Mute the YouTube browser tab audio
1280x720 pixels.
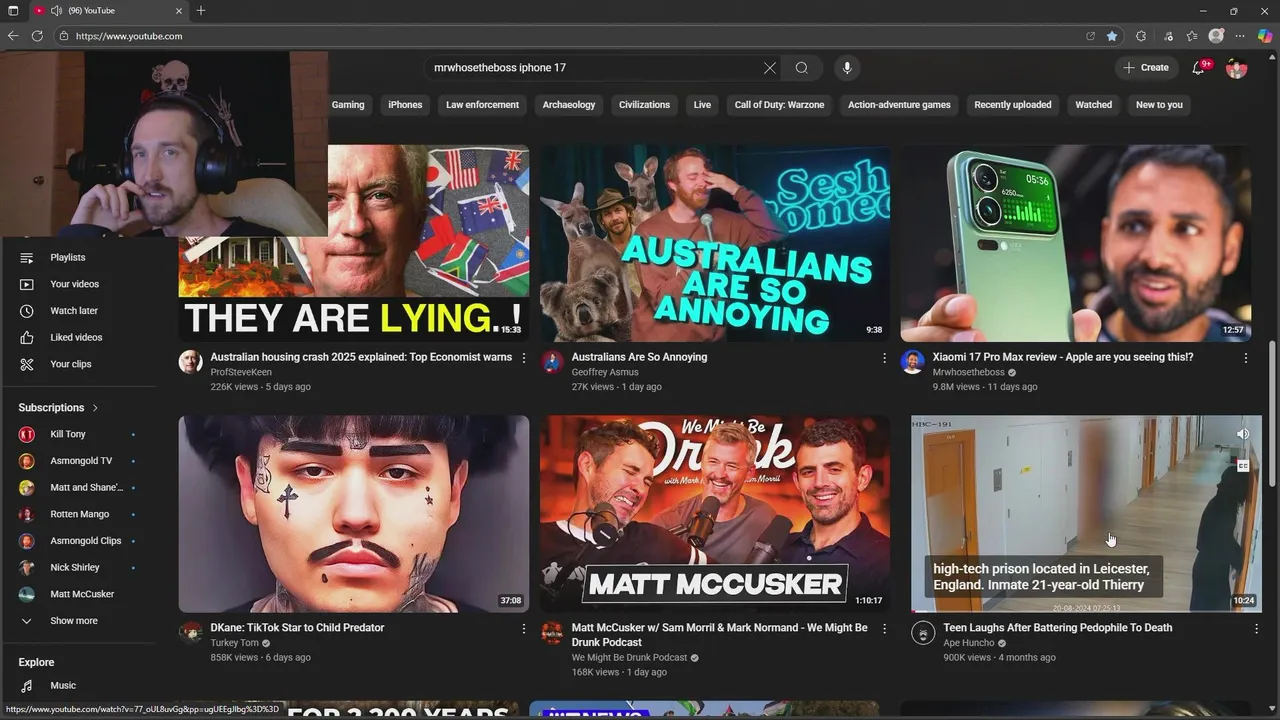coord(56,11)
